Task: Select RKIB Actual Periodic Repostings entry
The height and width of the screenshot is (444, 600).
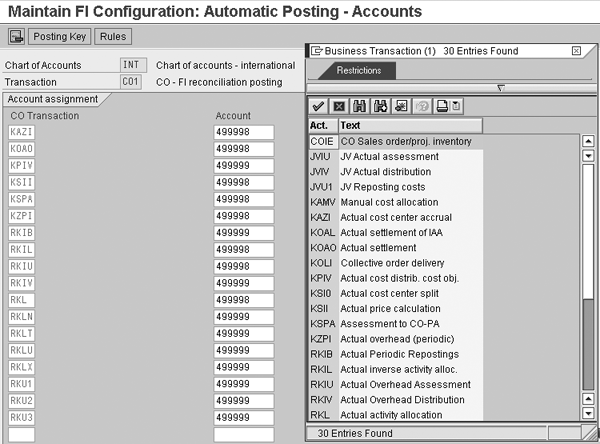Action: tap(396, 354)
